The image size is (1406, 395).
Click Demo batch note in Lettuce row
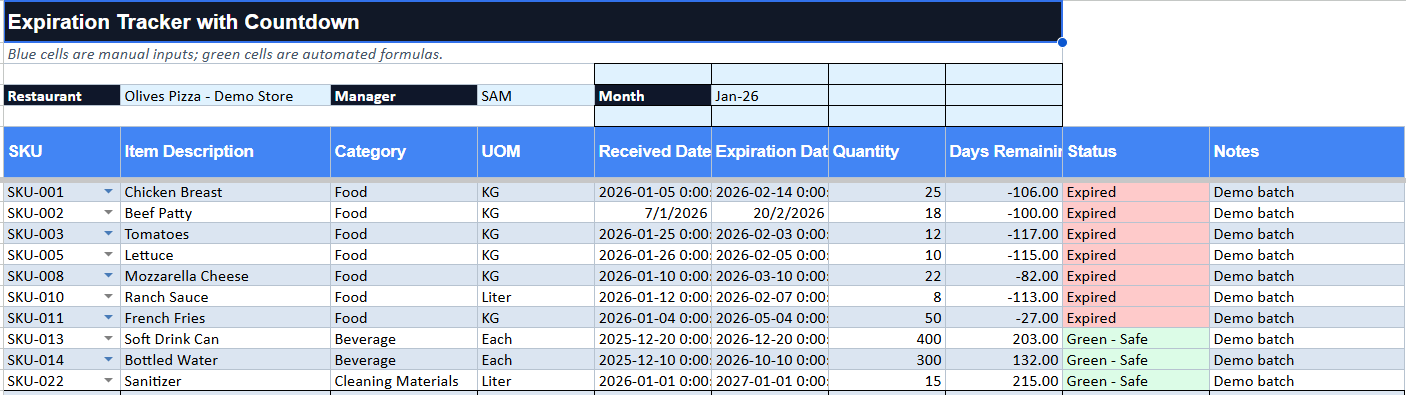pyautogui.click(x=1307, y=255)
